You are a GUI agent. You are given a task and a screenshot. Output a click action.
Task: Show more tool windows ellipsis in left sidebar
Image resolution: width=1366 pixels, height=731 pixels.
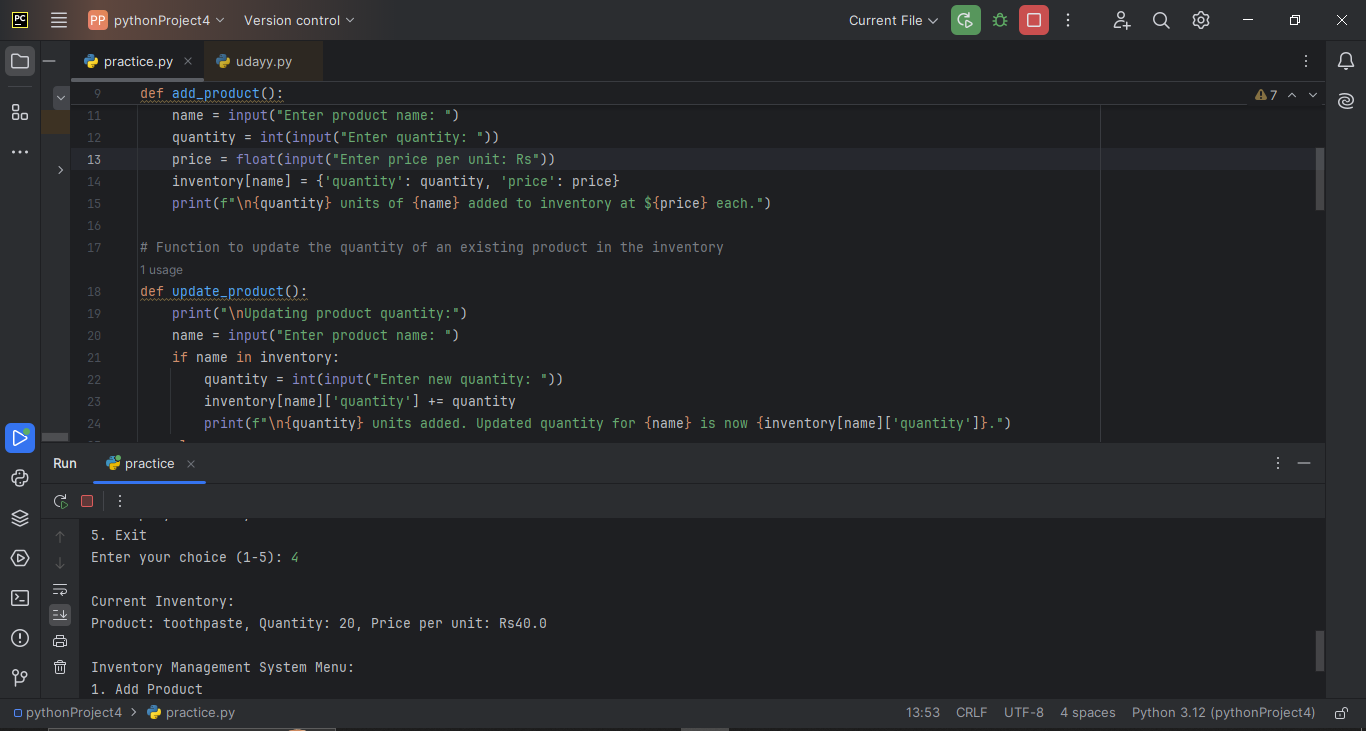[20, 153]
